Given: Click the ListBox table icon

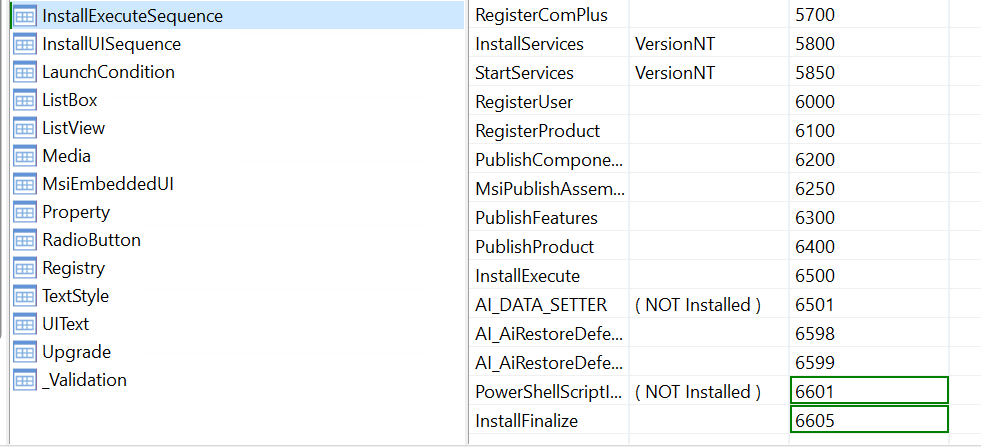Looking at the screenshot, I should [x=25, y=100].
